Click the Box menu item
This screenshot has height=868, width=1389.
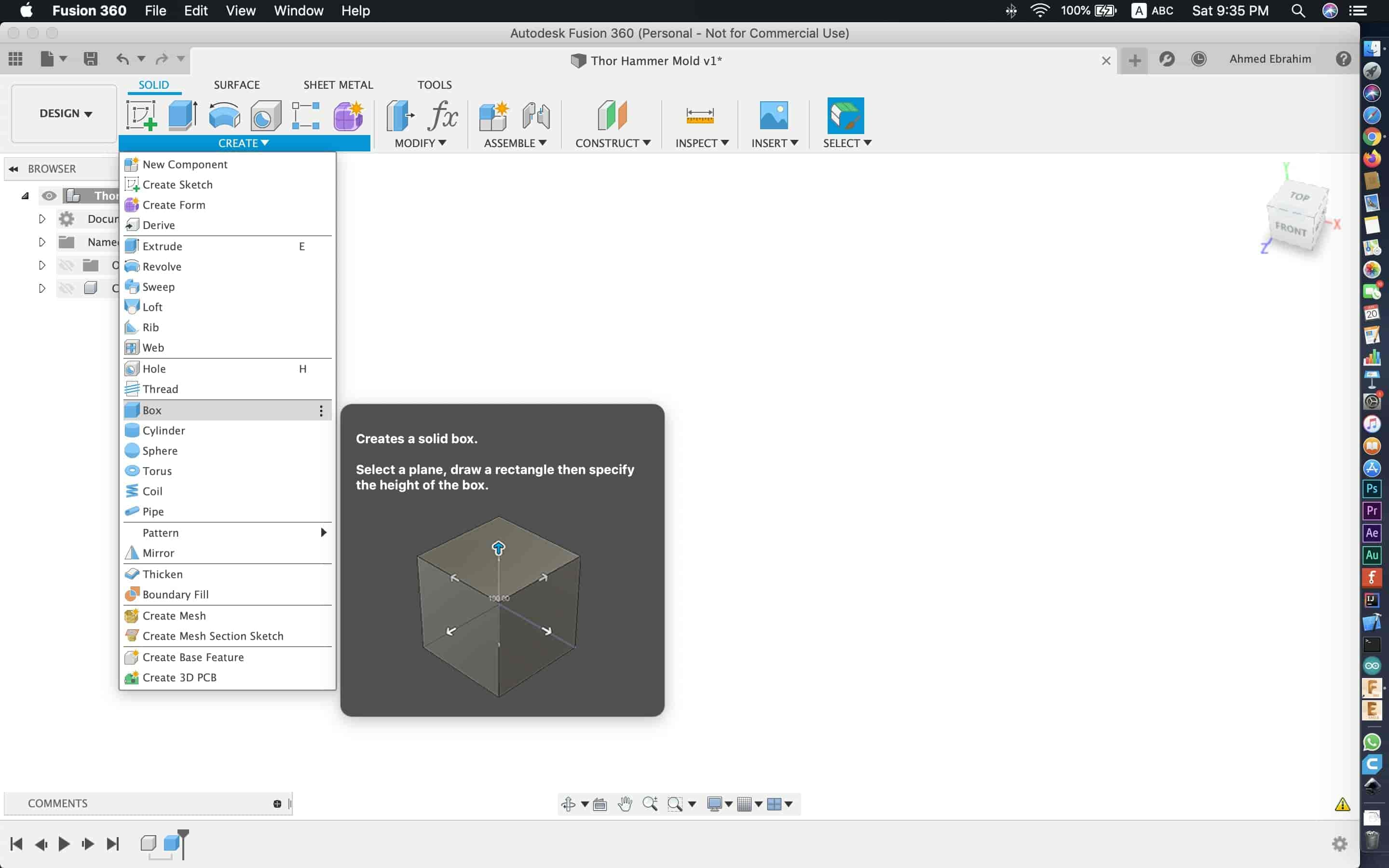[x=152, y=409]
